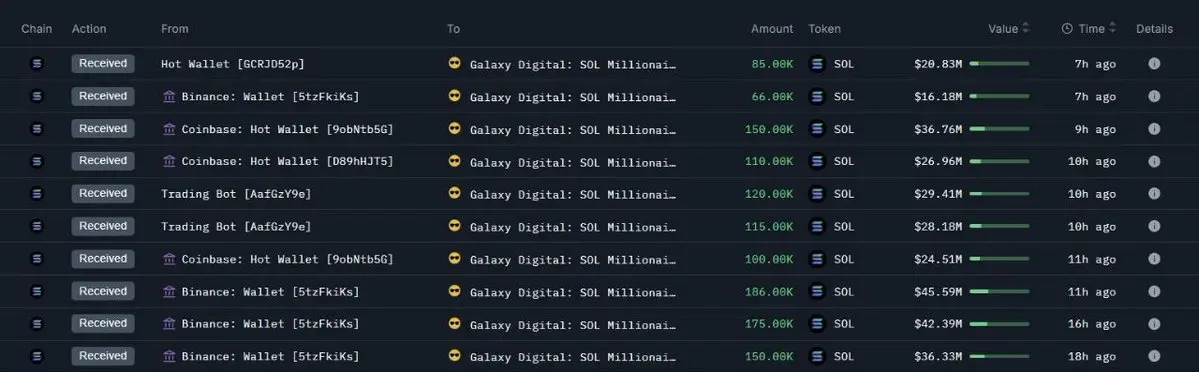
Task: Click SOL token icon in the 186.00K row
Action: click(x=817, y=292)
